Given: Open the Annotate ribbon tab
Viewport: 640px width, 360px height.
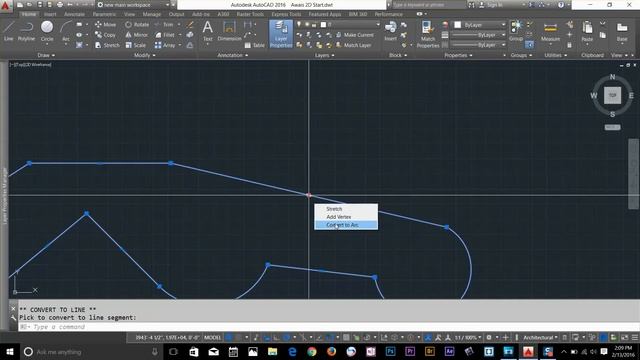Looking at the screenshot, I should tap(74, 14).
